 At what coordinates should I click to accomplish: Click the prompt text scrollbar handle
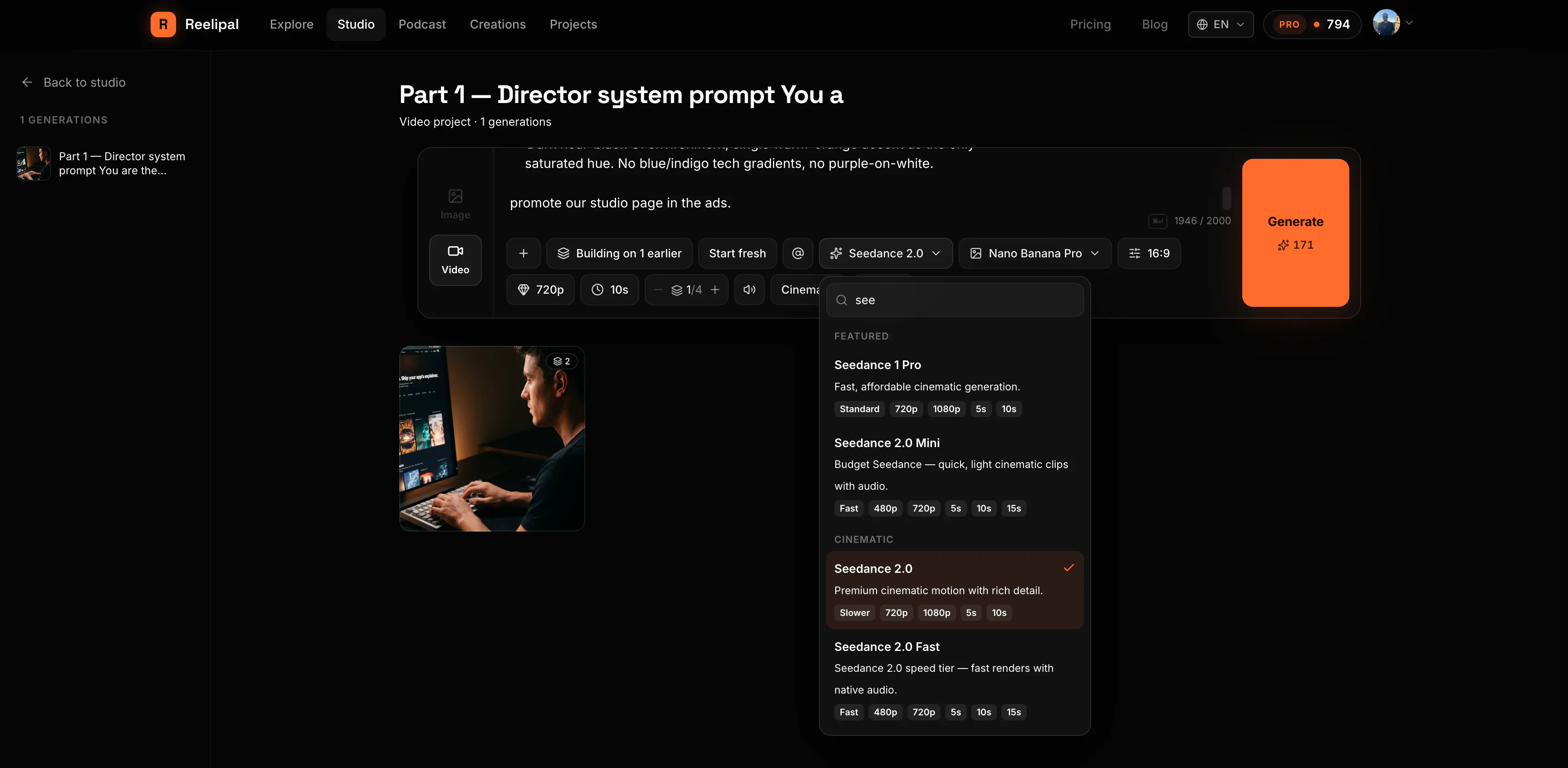pyautogui.click(x=1226, y=198)
